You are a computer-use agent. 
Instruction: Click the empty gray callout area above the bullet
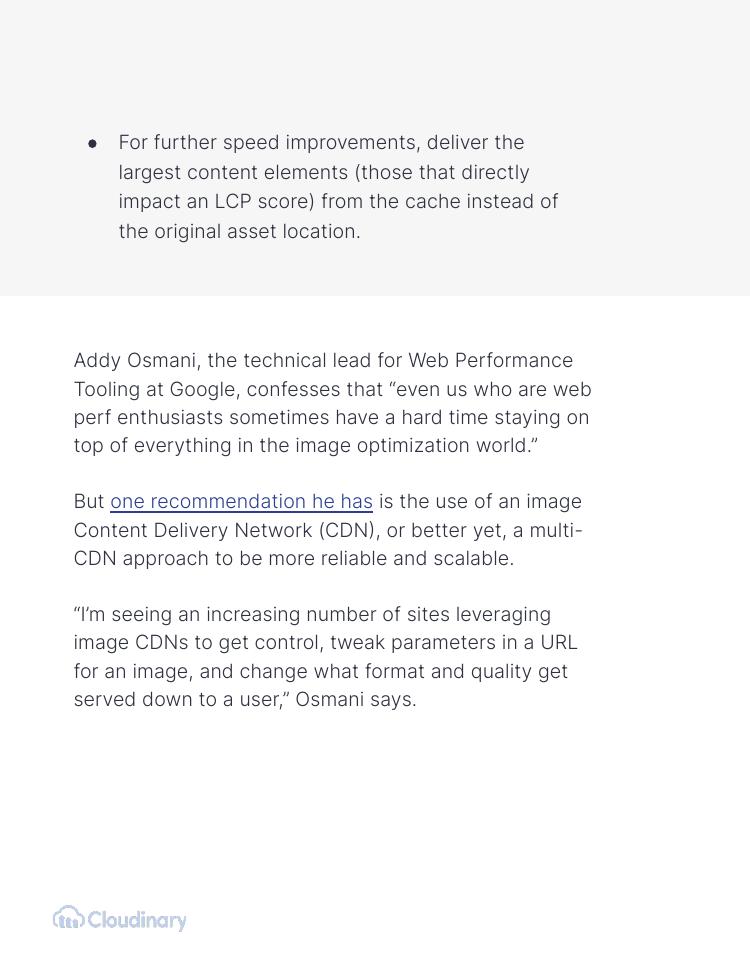click(375, 60)
